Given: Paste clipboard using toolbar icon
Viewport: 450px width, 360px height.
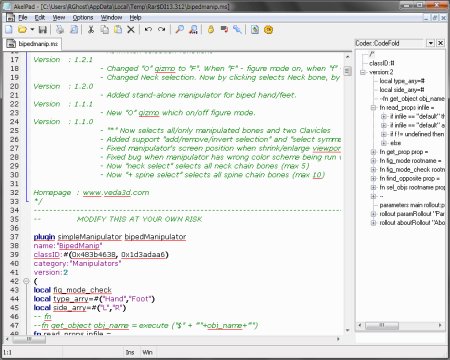Looking at the screenshot, I should (x=118, y=30).
